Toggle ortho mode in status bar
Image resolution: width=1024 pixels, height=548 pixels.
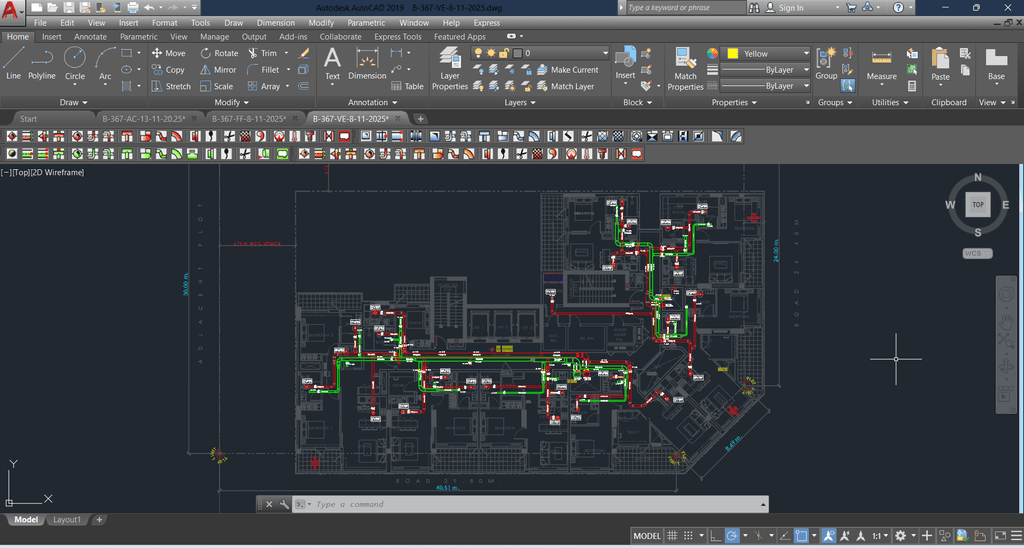pos(714,536)
